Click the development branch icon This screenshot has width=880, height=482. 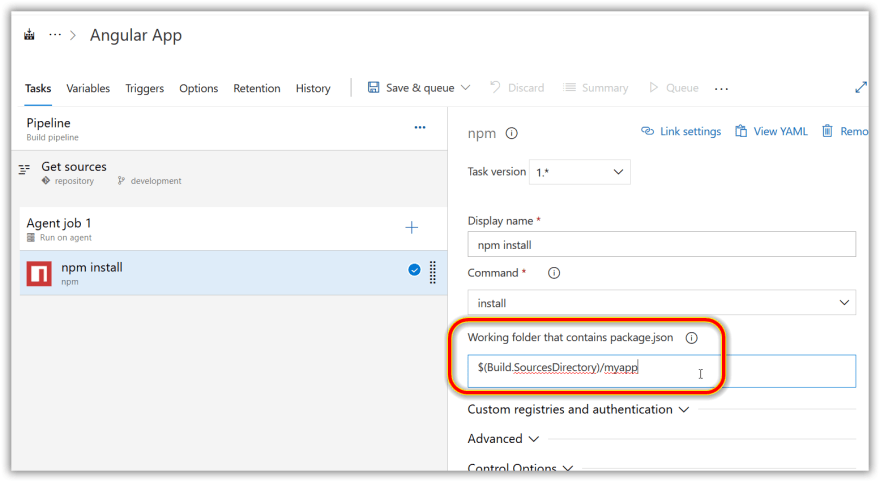coord(121,181)
